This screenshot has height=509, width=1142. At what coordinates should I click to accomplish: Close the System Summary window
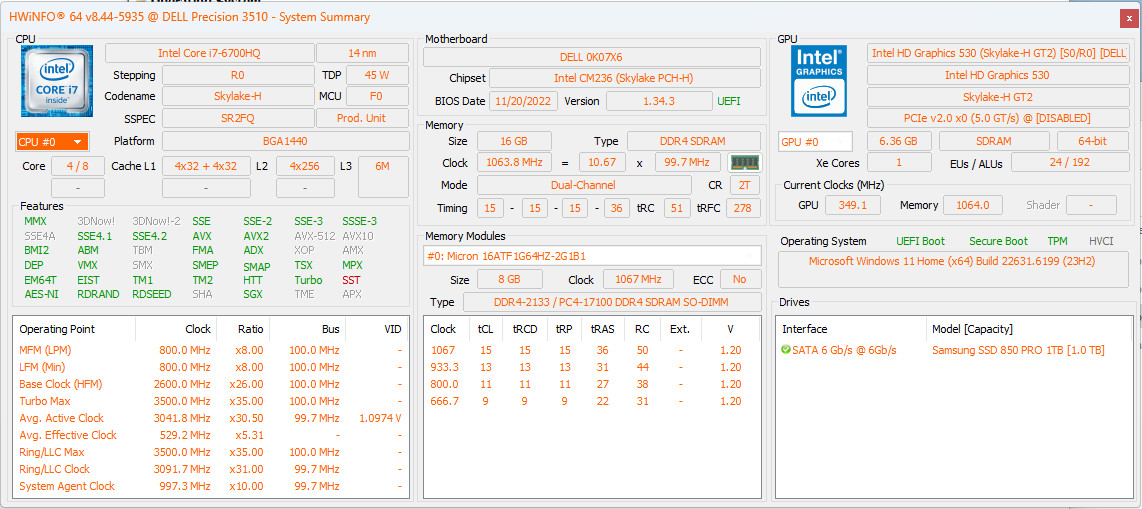[1127, 17]
